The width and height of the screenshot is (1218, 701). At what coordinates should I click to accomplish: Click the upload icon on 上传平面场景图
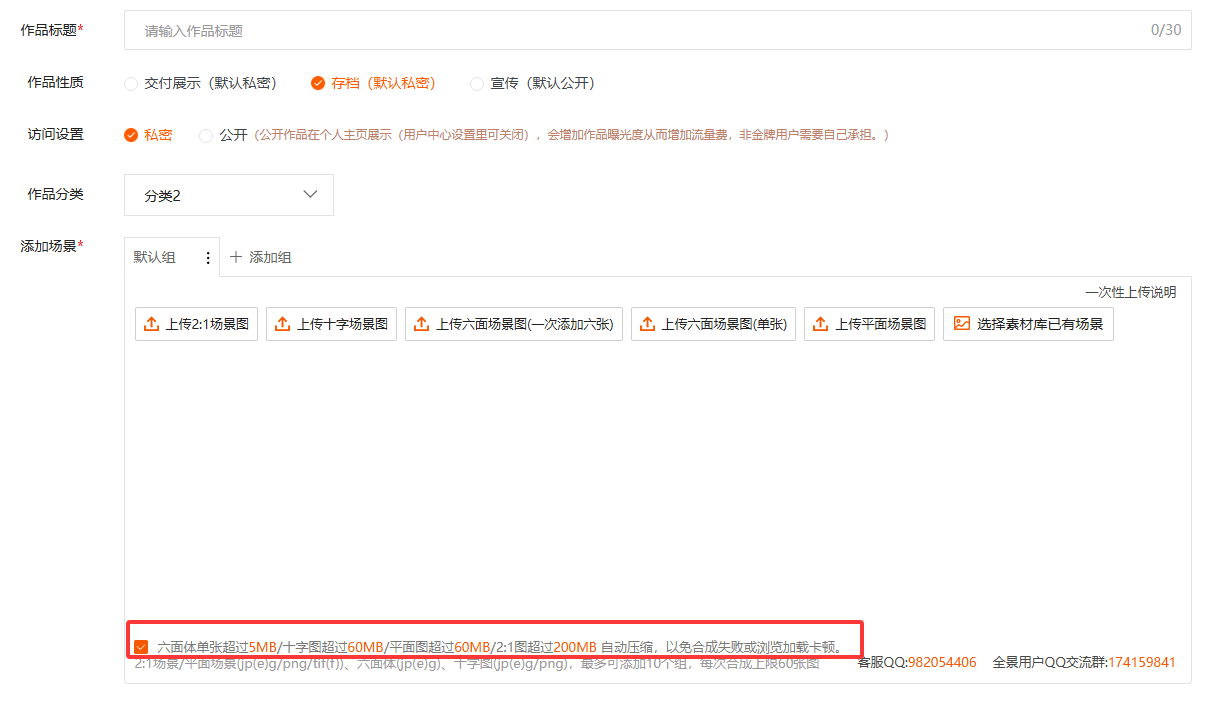[x=821, y=324]
